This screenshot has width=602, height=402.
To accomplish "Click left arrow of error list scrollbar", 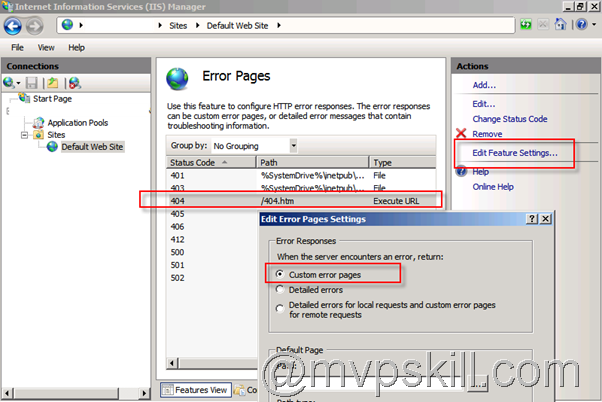I will tap(172, 363).
